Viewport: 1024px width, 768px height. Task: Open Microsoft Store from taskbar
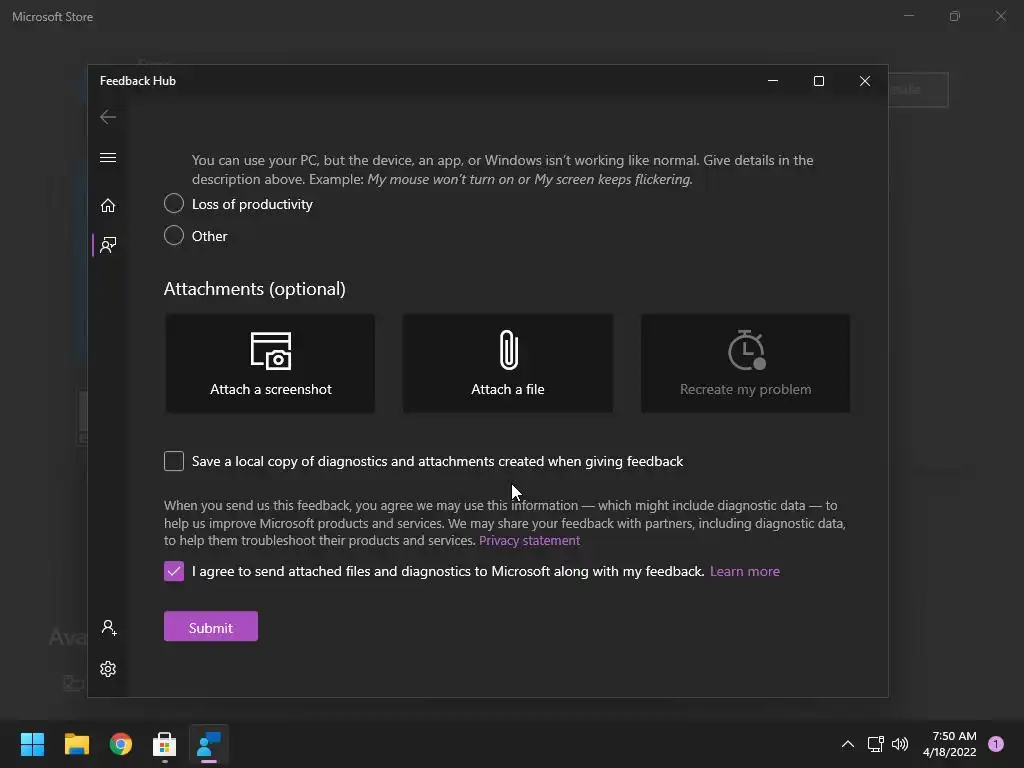pyautogui.click(x=165, y=744)
